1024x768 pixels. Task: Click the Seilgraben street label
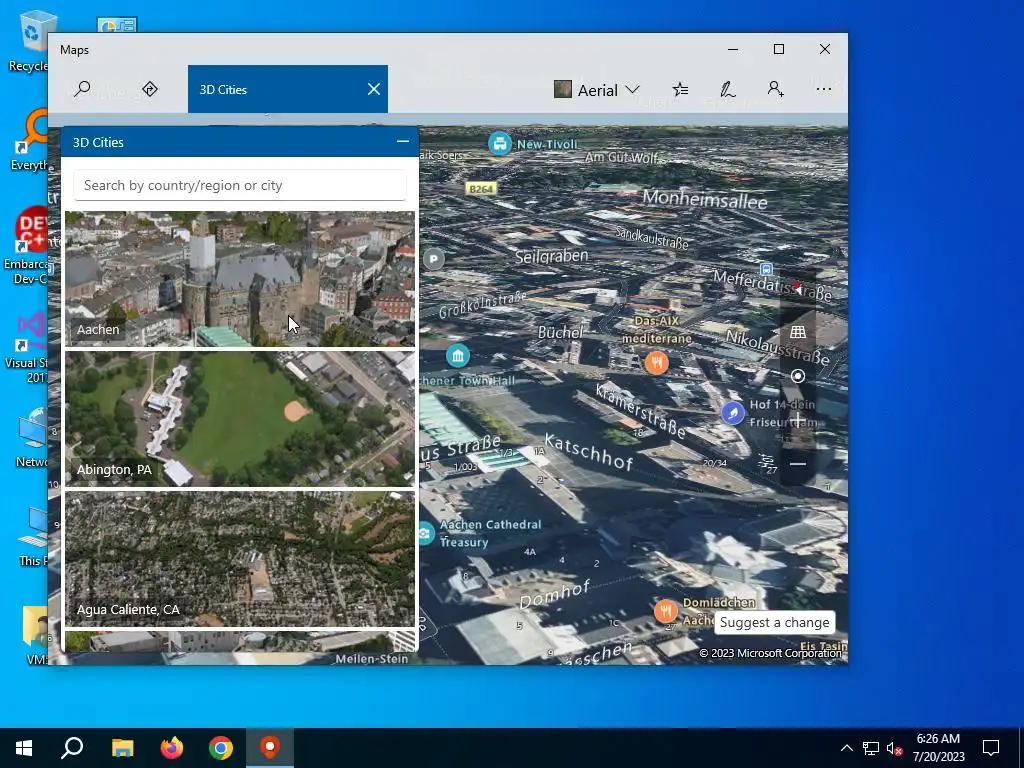point(552,256)
